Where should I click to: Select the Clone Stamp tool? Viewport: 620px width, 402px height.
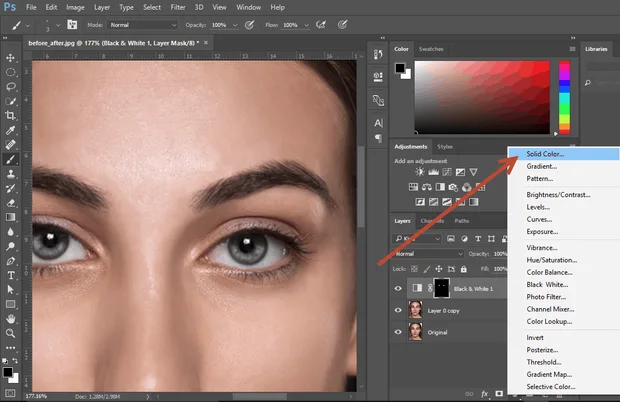pyautogui.click(x=11, y=174)
